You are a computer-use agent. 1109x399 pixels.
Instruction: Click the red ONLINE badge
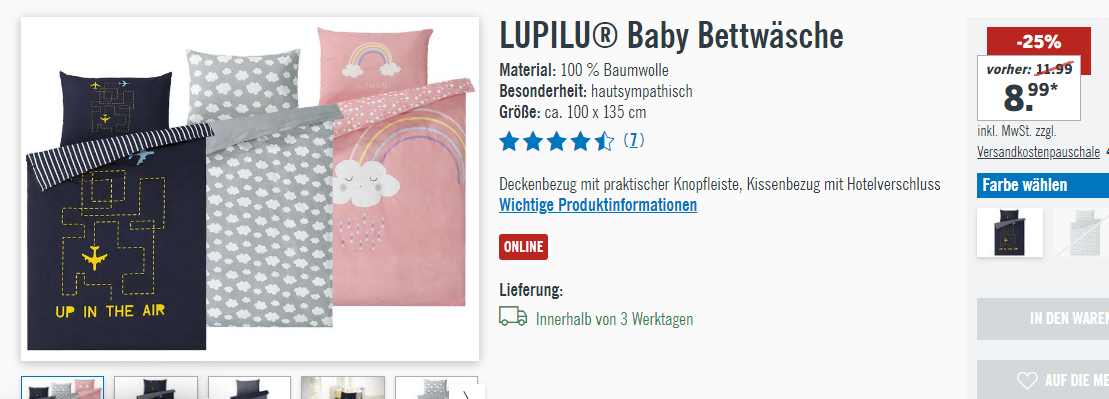click(523, 247)
